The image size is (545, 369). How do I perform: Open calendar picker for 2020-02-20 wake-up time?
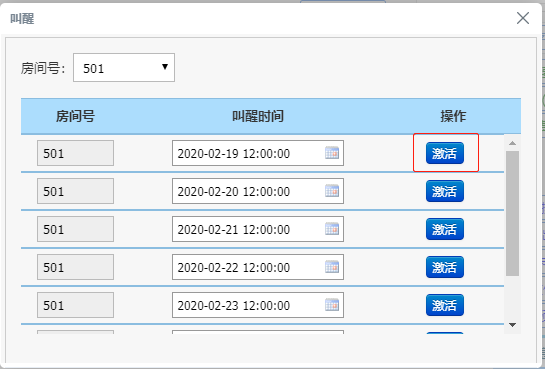(332, 191)
